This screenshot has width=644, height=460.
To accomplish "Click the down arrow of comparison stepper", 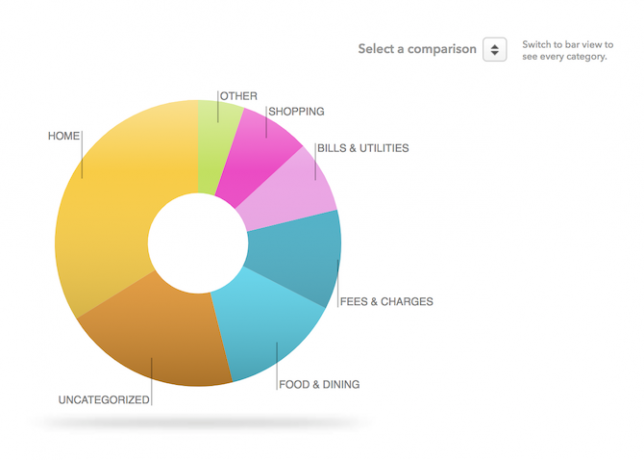I will [494, 53].
